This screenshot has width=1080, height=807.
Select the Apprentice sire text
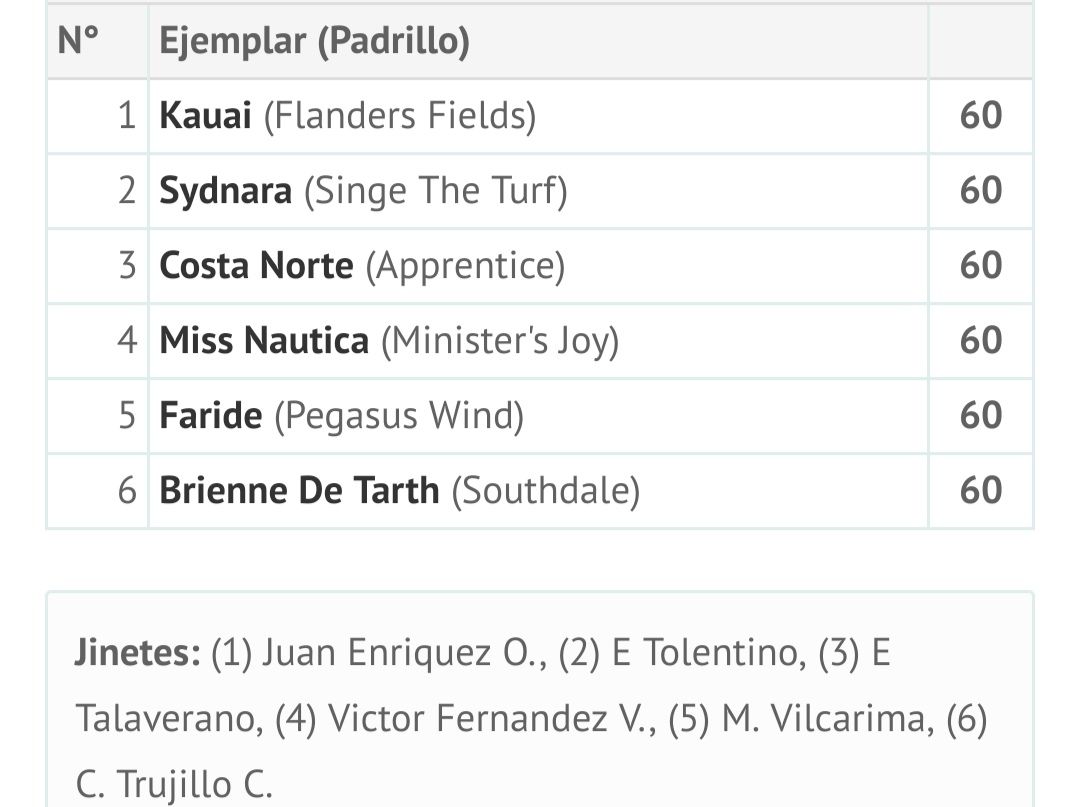(x=465, y=266)
